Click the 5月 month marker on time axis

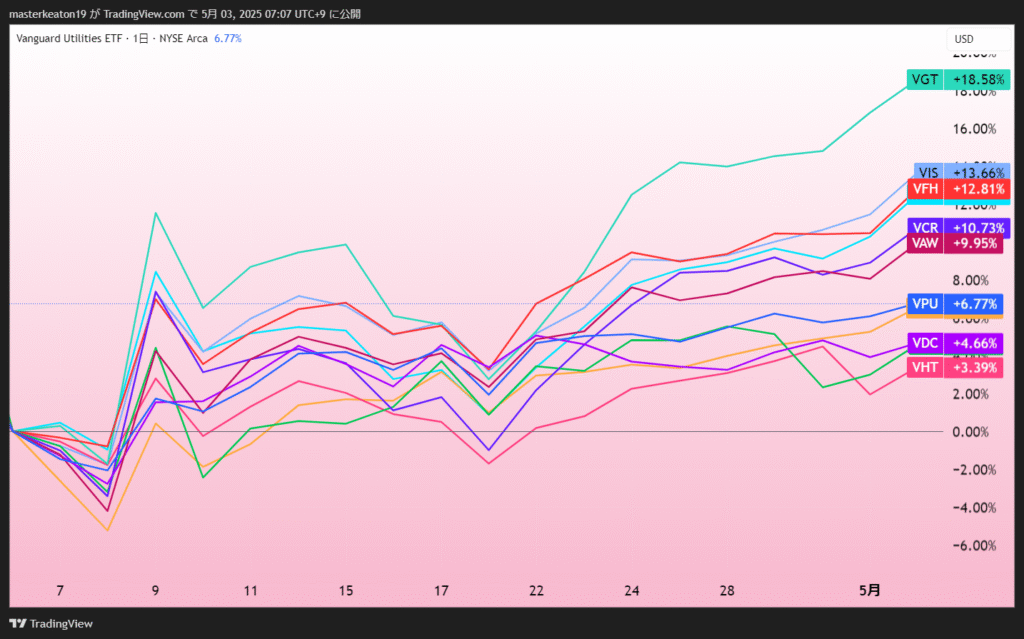(x=870, y=591)
